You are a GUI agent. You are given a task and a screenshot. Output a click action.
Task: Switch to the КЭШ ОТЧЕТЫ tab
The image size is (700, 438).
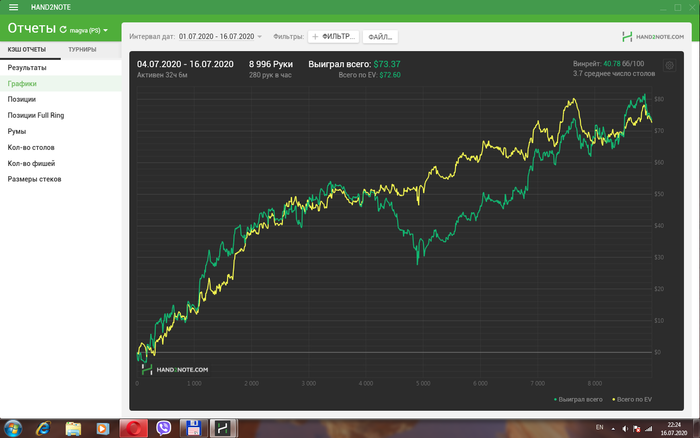click(x=27, y=50)
